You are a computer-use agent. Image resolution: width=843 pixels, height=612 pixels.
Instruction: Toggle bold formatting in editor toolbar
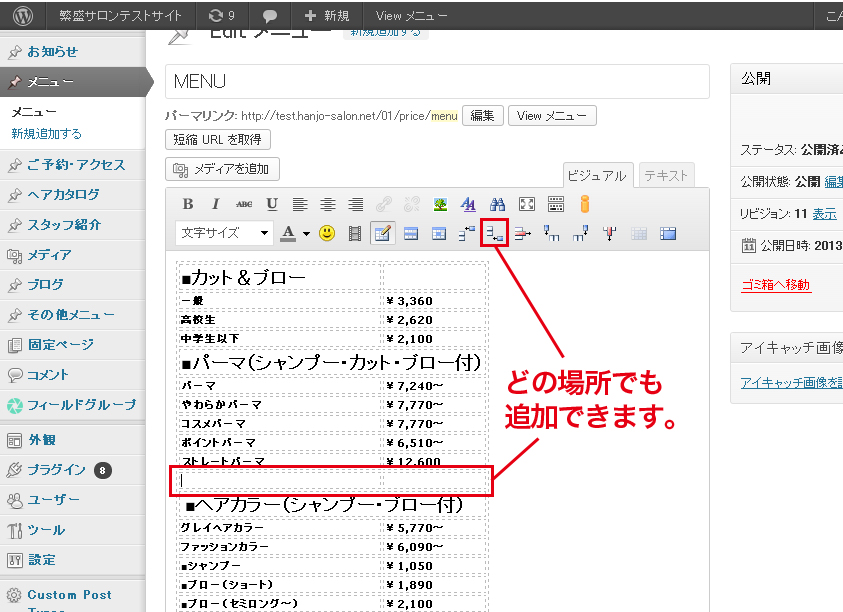188,204
